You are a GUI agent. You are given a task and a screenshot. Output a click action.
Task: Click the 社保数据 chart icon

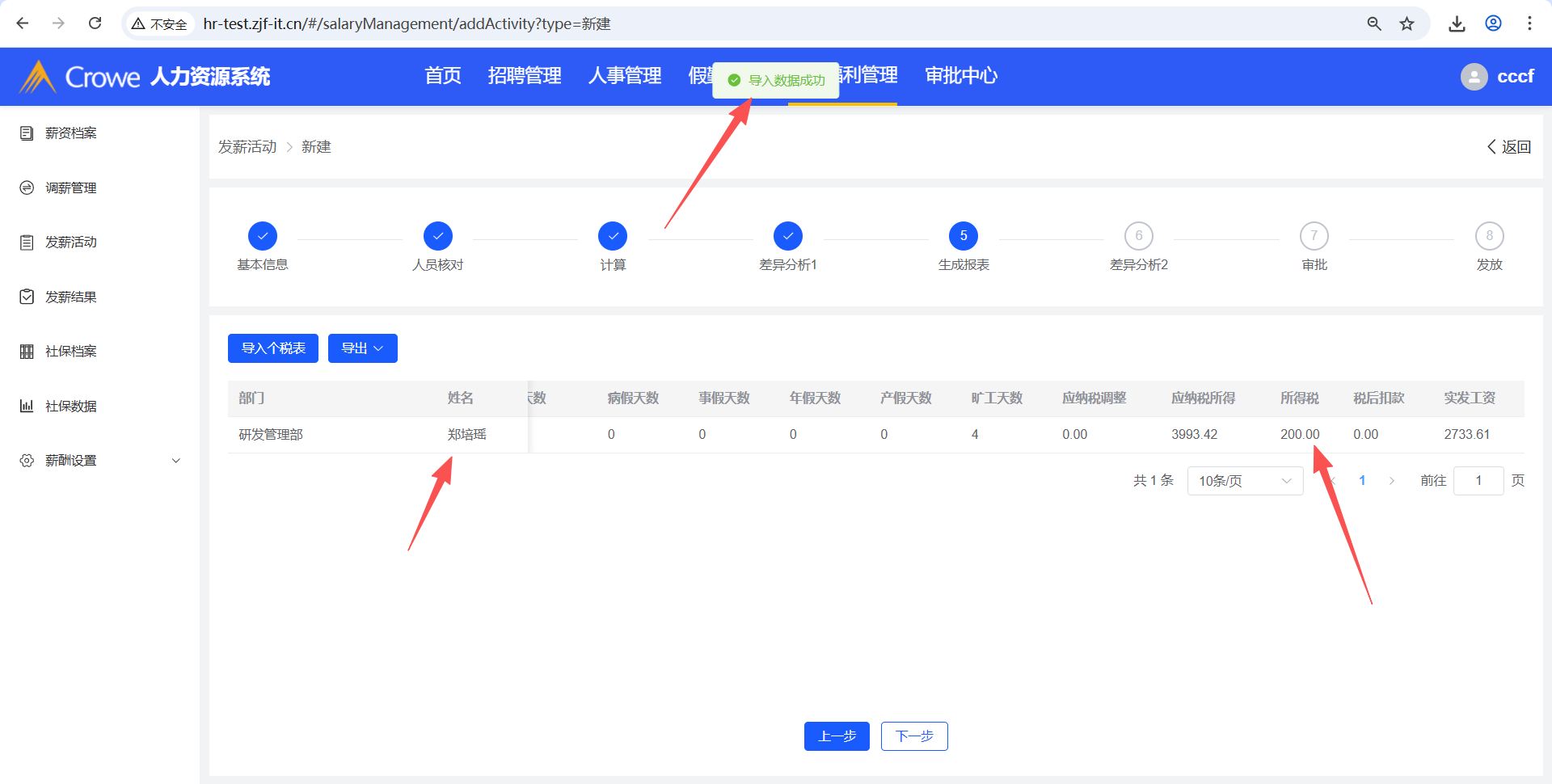[x=27, y=406]
